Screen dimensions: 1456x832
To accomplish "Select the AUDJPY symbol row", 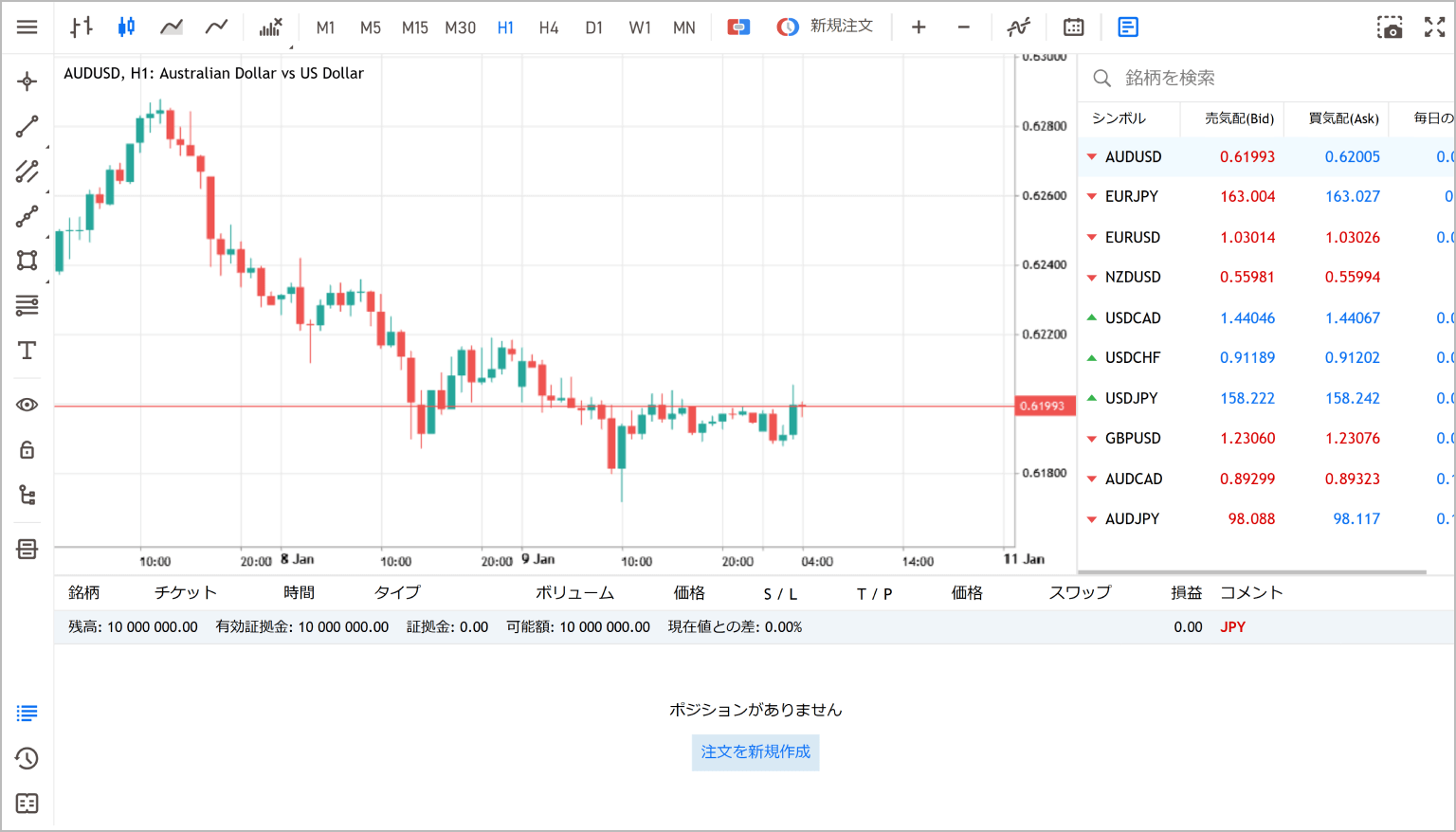I will [x=1266, y=518].
